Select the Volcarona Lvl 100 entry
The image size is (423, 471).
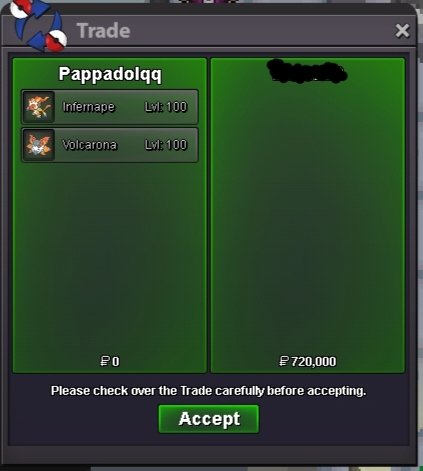click(x=110, y=145)
